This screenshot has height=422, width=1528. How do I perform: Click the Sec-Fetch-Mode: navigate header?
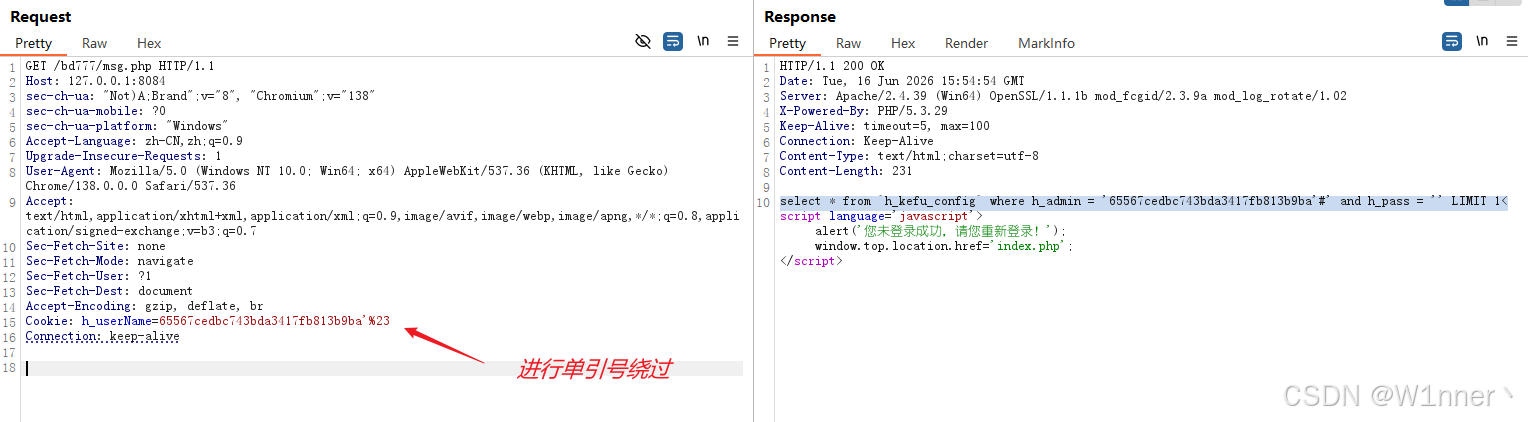[x=110, y=261]
